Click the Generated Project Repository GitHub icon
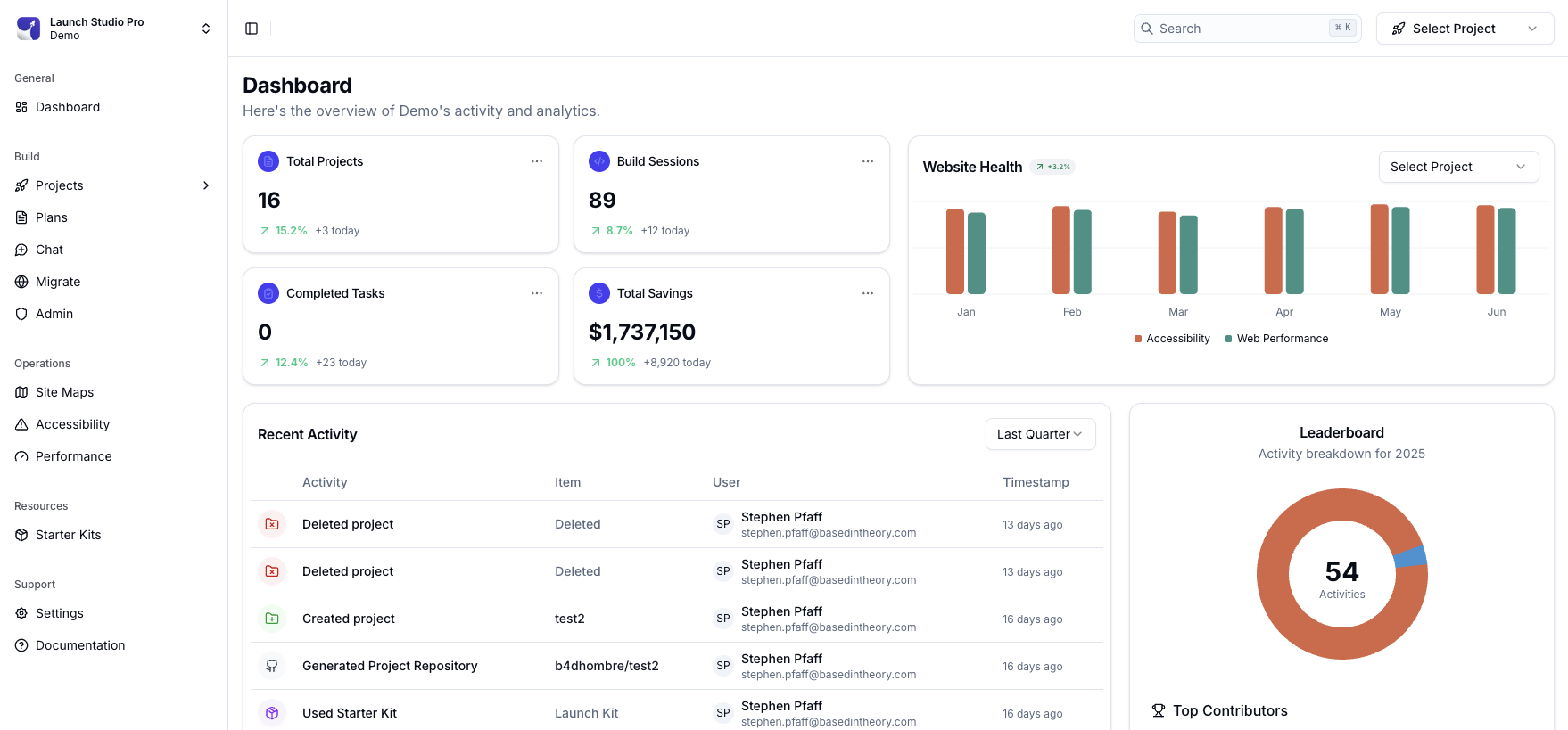1568x730 pixels. click(272, 666)
